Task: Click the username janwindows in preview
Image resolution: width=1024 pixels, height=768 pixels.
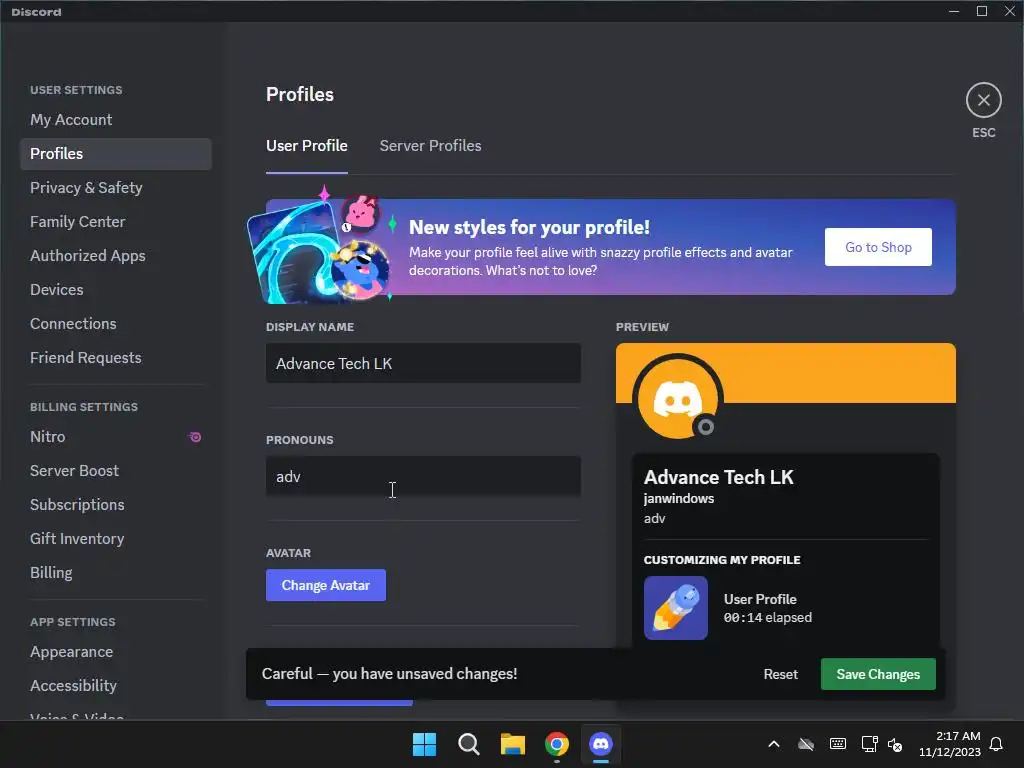Action: tap(679, 498)
